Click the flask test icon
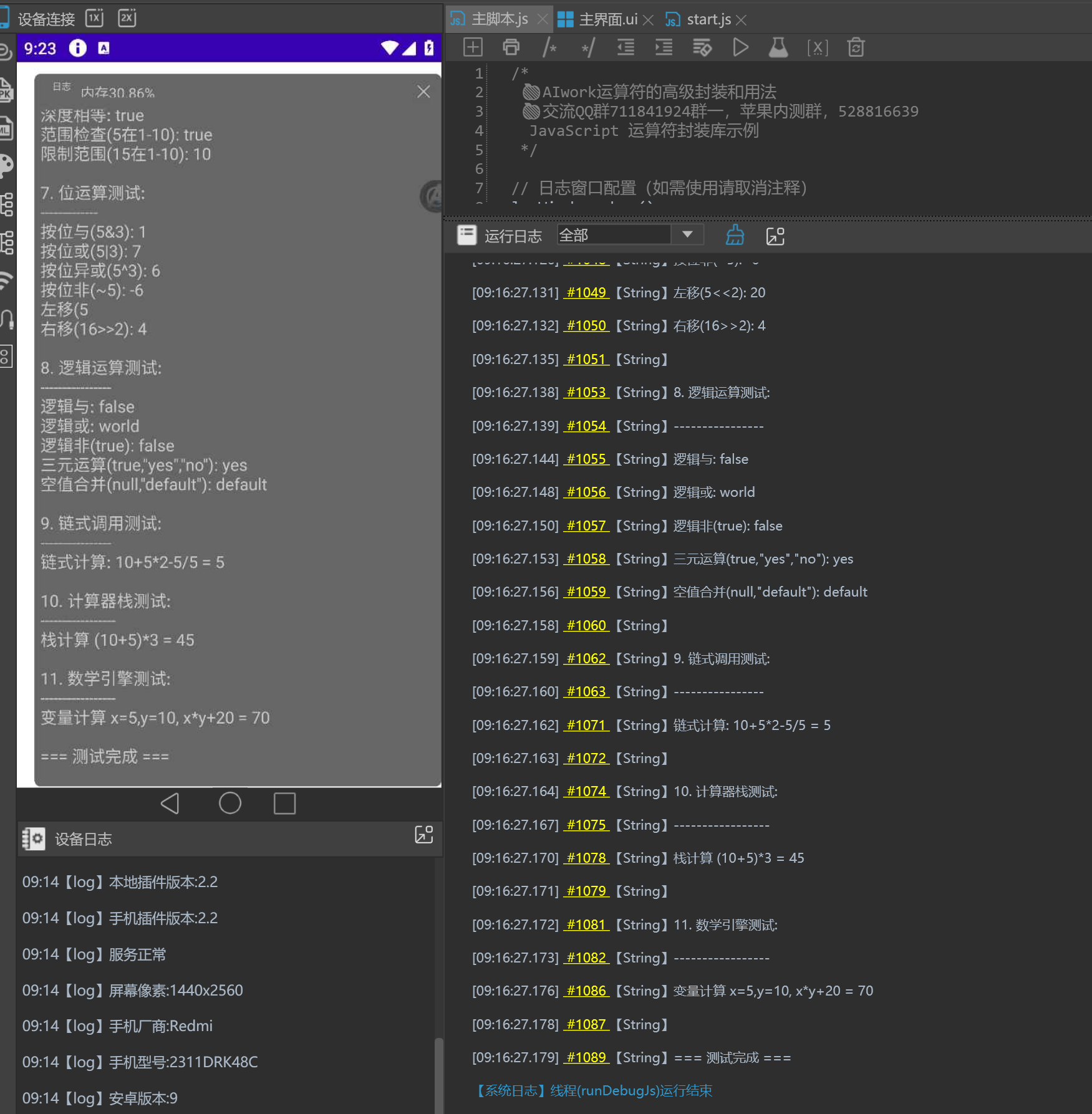 [x=778, y=47]
